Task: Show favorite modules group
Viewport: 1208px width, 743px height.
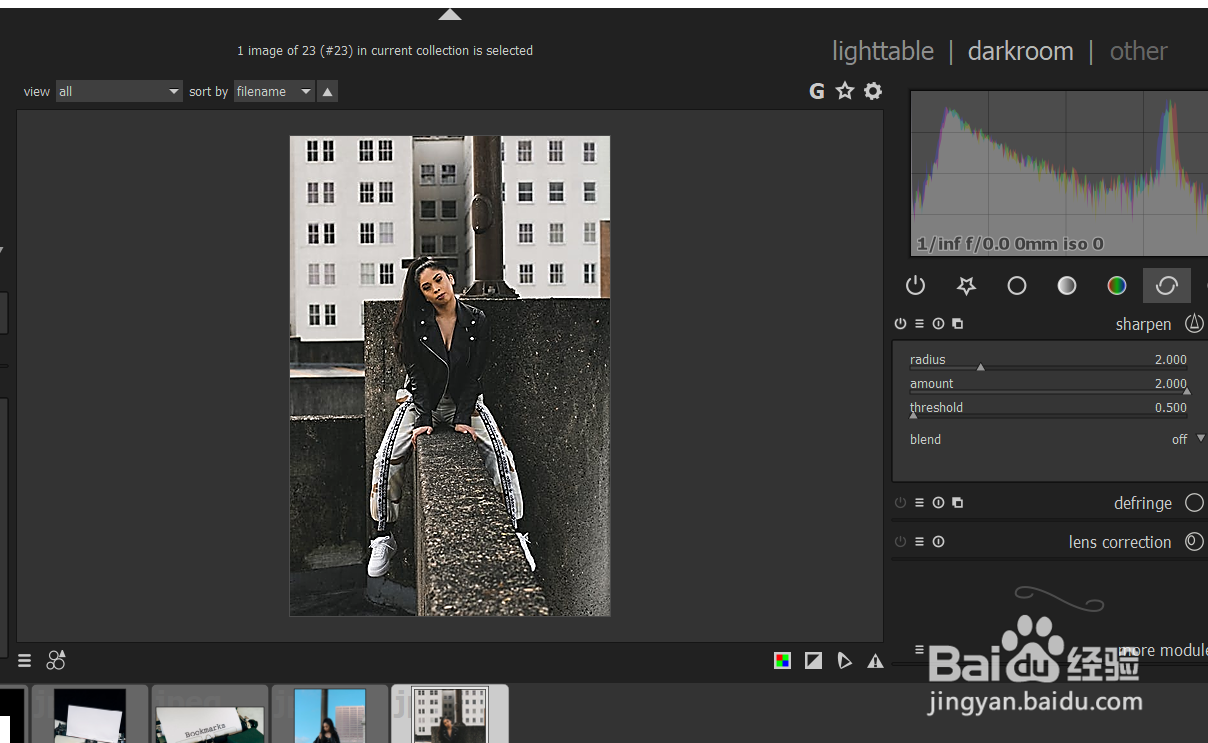Action: (966, 286)
